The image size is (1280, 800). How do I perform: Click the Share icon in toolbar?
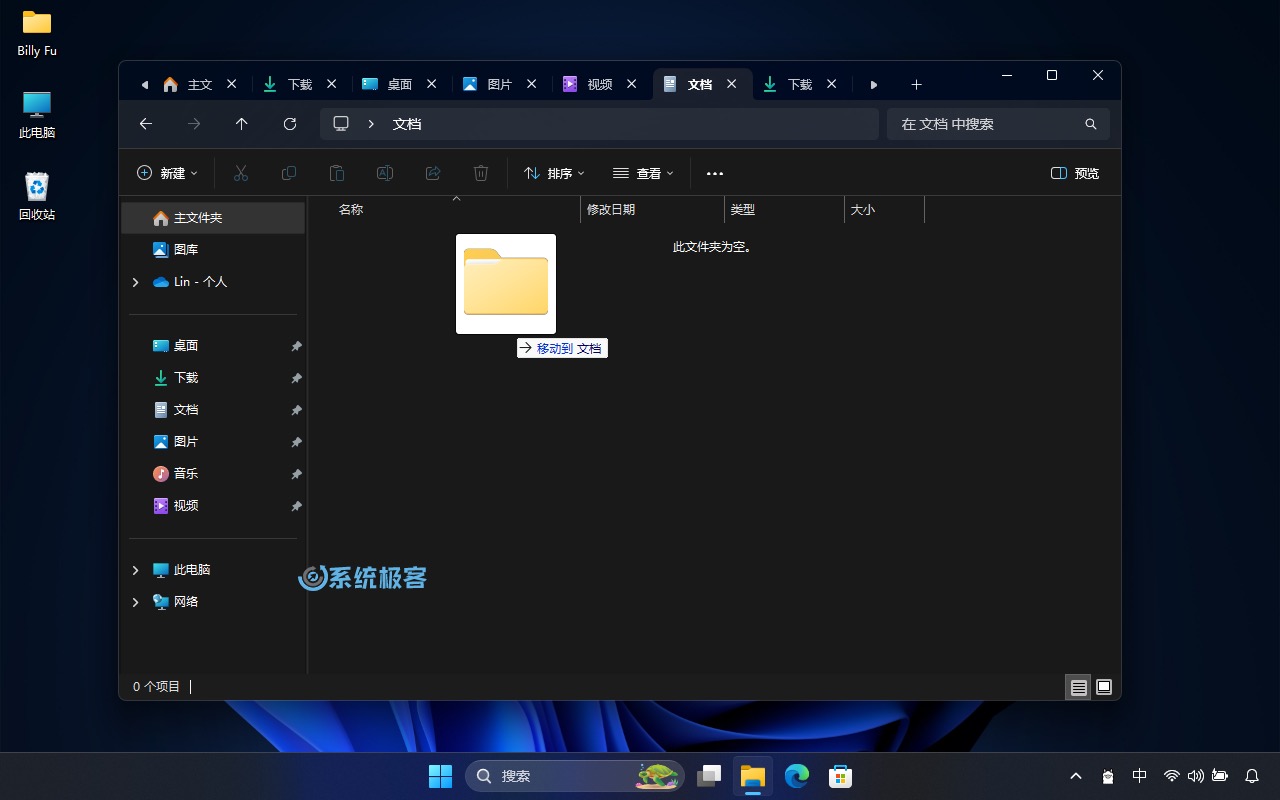click(433, 173)
